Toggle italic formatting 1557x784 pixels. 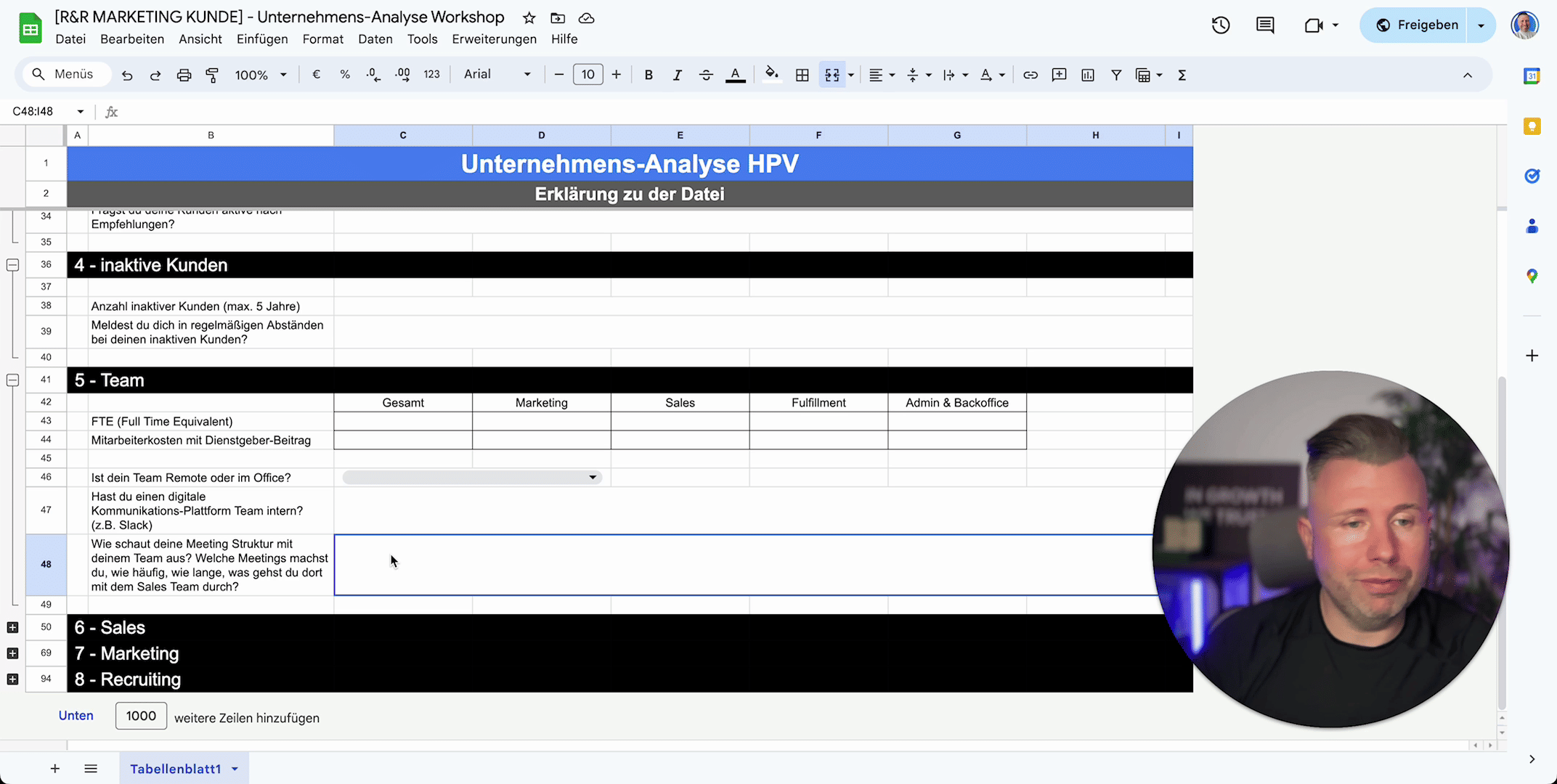(677, 75)
